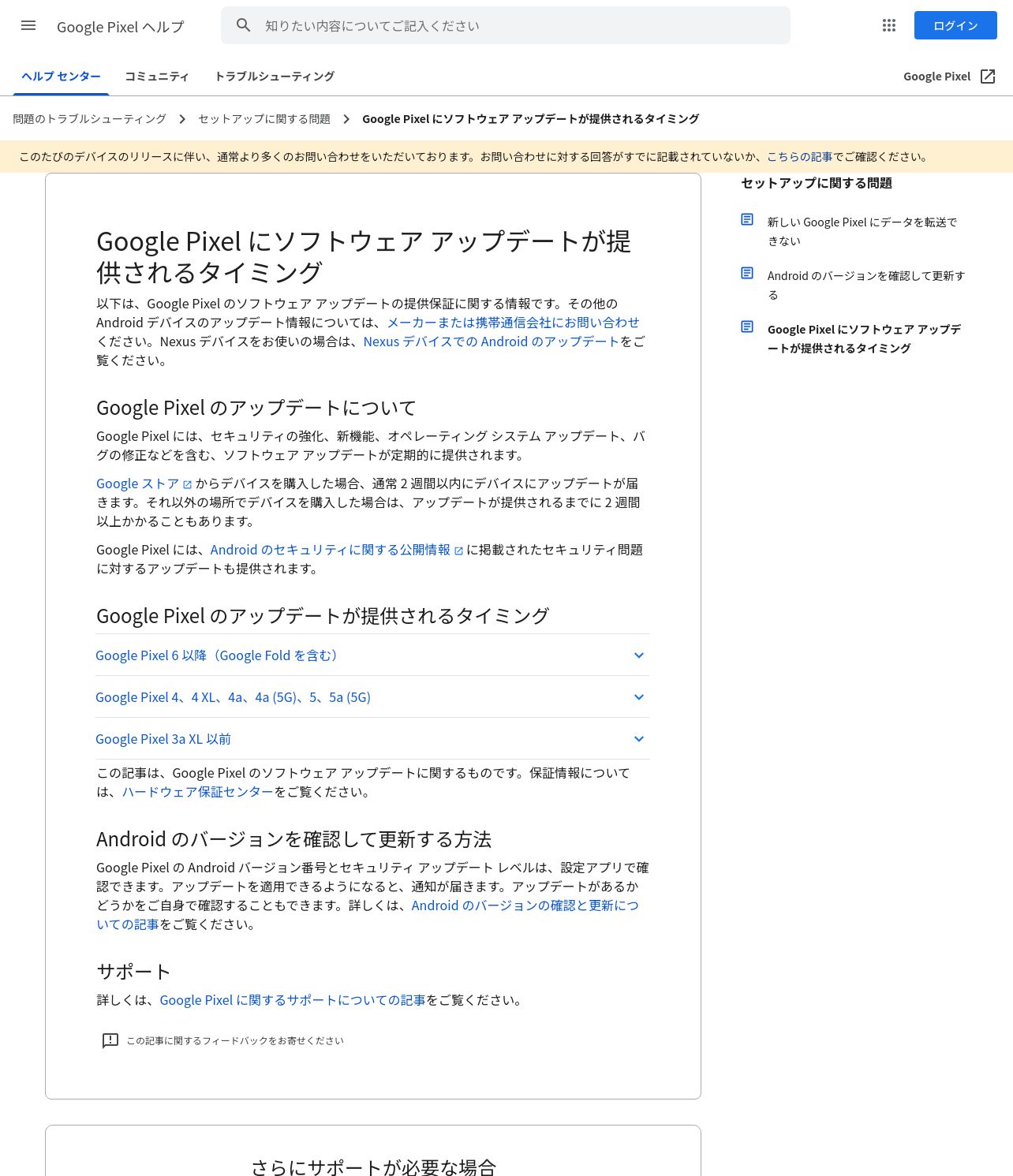Click heading Android のバージョンを確認して更新する方法

point(293,839)
